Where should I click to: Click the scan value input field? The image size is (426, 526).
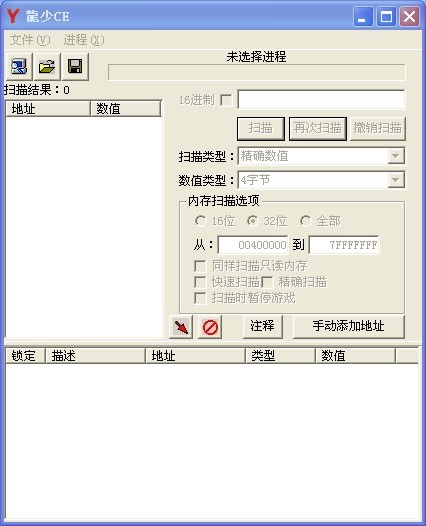[x=321, y=99]
